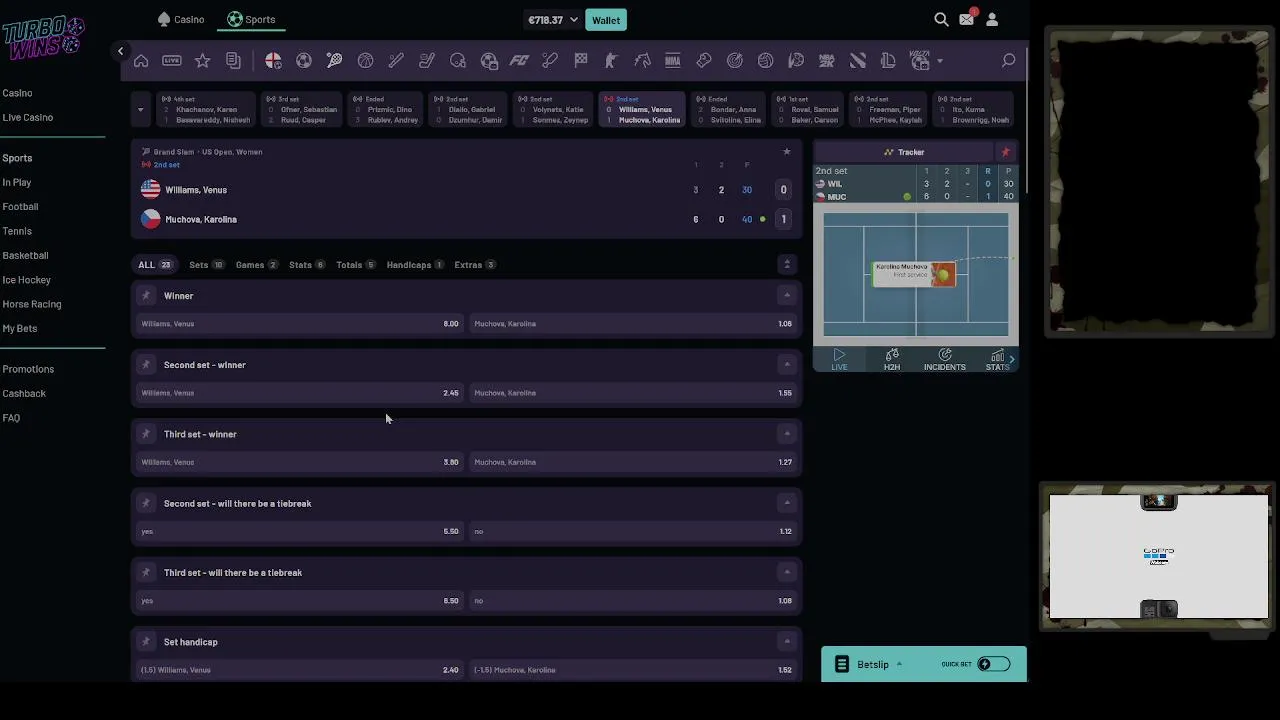Toggle the Quick Bet switch

[x=993, y=664]
